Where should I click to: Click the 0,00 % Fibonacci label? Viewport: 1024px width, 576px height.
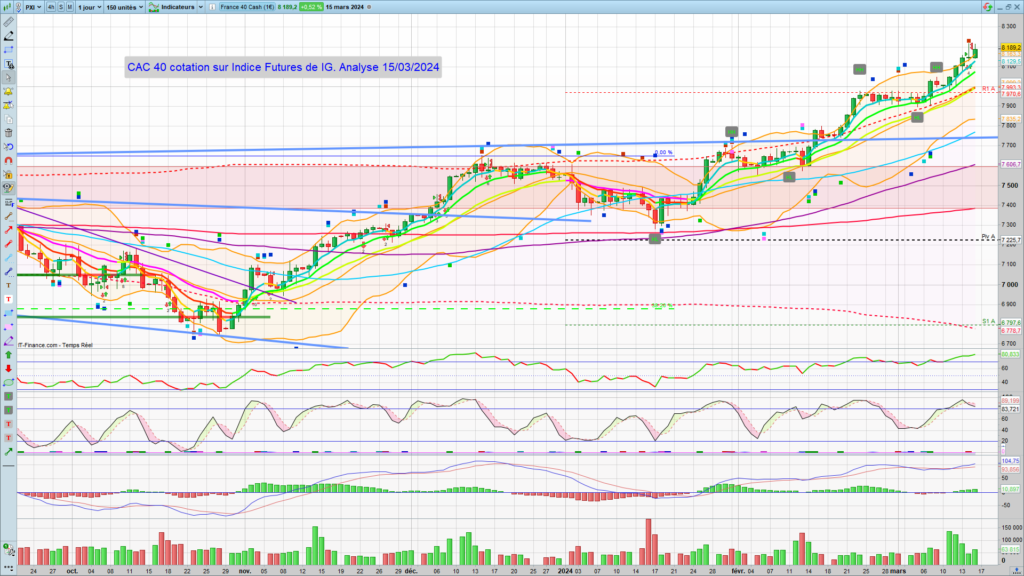(x=664, y=152)
